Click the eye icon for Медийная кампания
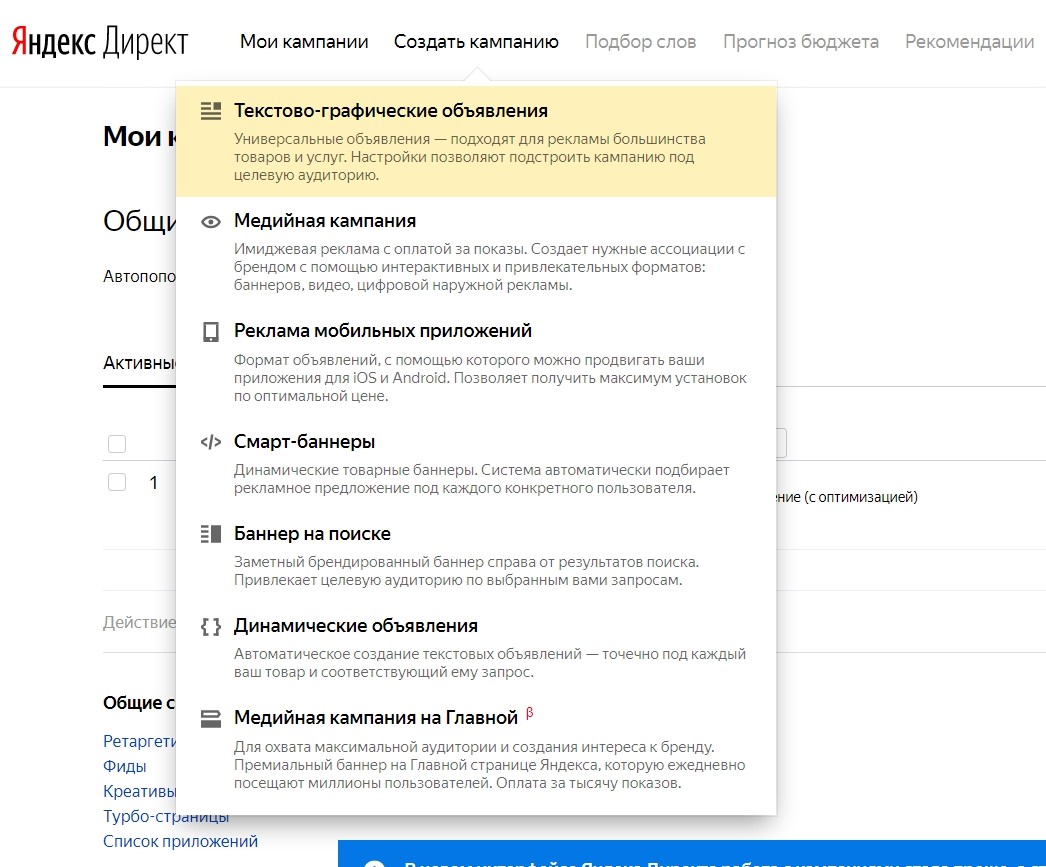1046x867 pixels. click(210, 222)
